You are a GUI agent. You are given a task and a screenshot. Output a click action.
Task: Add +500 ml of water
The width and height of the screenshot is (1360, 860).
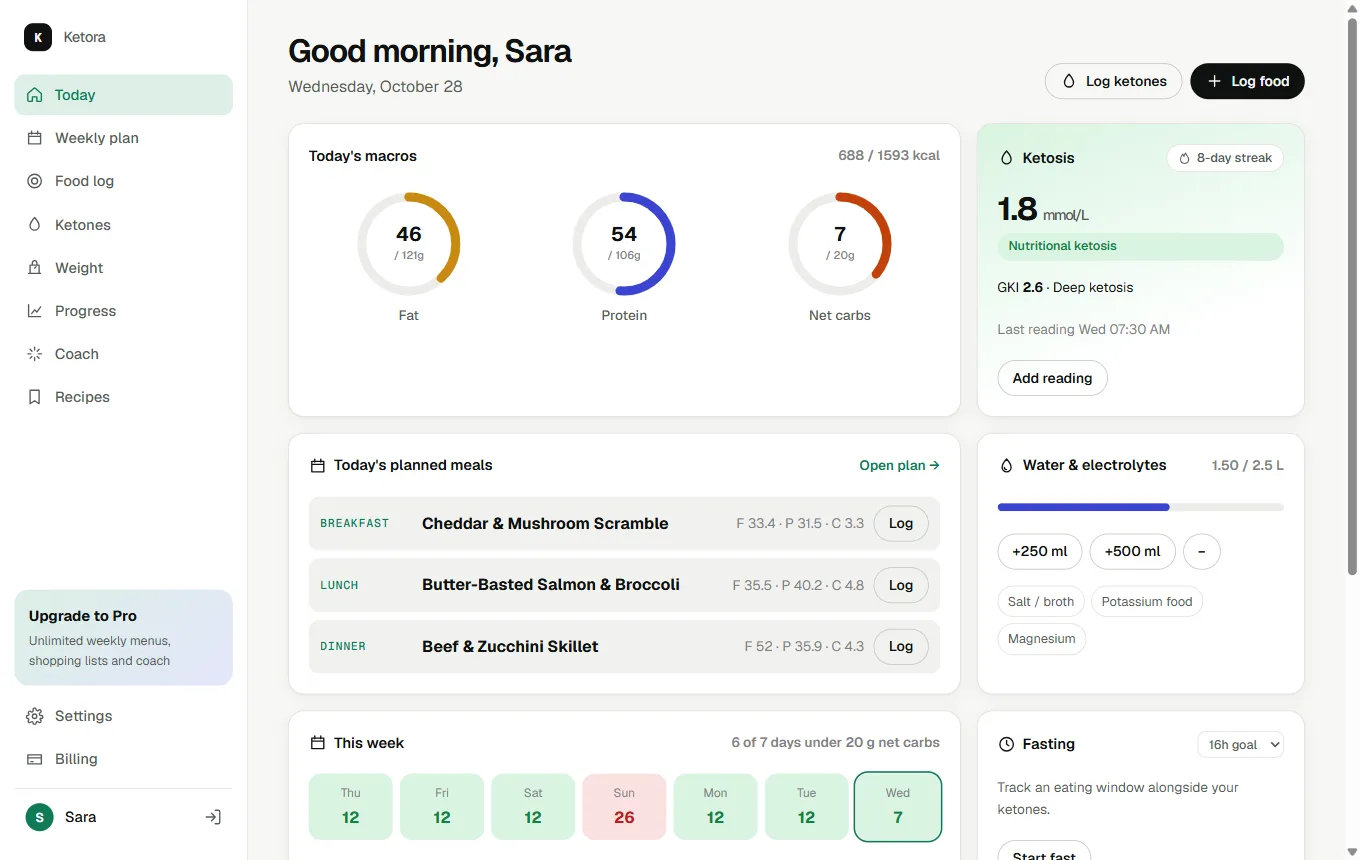[x=1133, y=551]
